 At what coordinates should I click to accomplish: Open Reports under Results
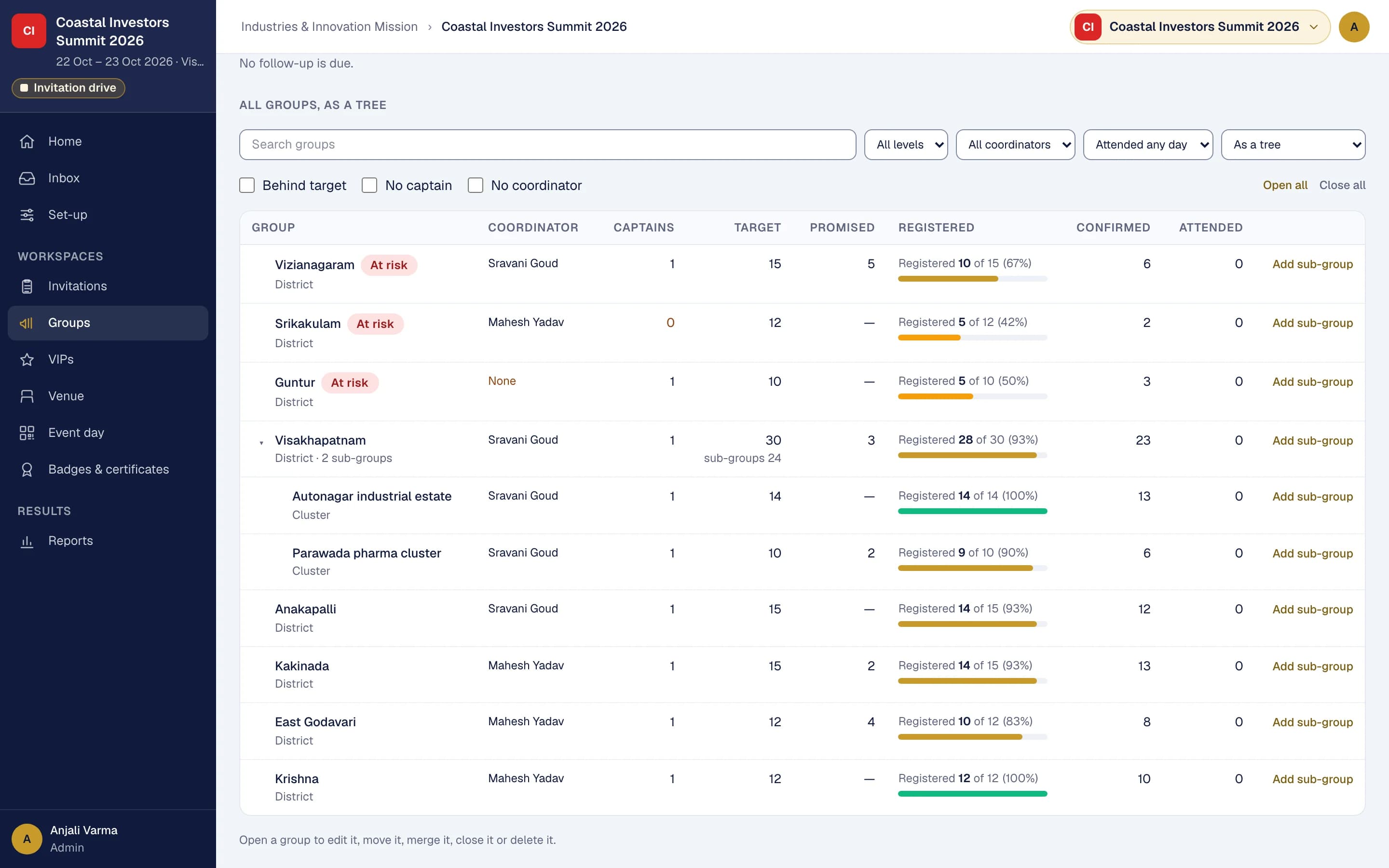tap(108, 541)
